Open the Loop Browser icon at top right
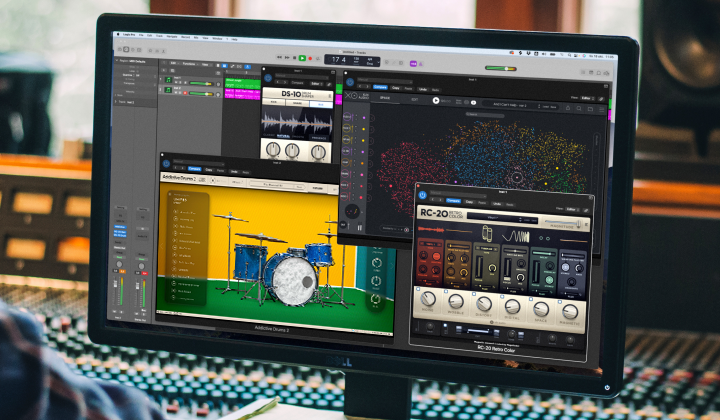 point(599,73)
